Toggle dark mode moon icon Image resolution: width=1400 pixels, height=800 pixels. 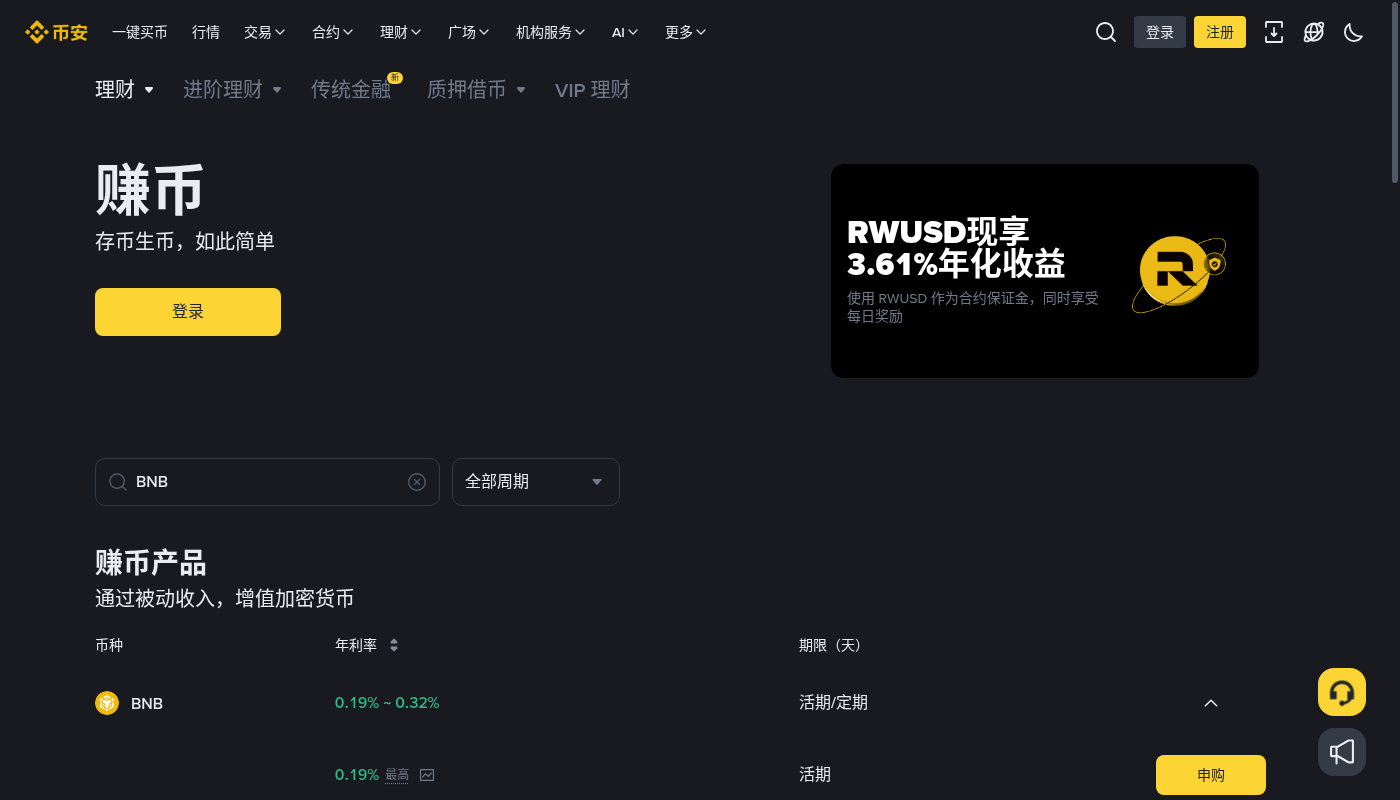pyautogui.click(x=1354, y=32)
